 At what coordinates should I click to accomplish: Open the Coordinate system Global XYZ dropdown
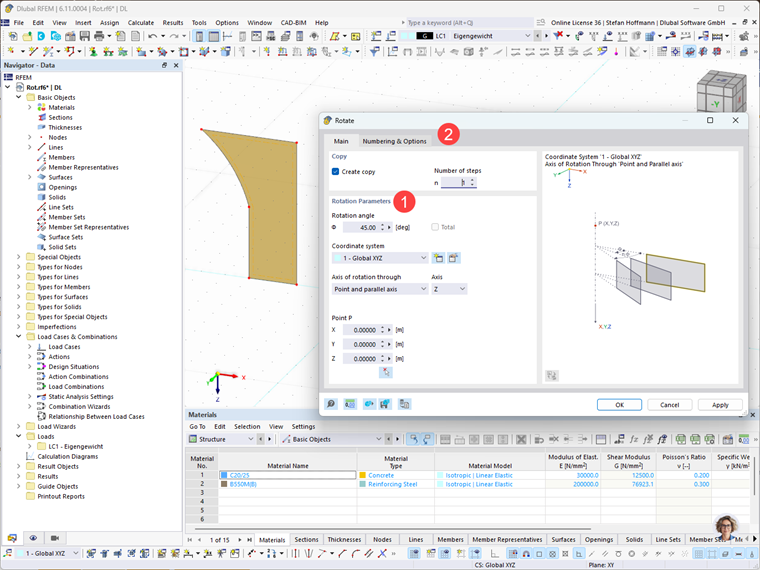(x=380, y=258)
